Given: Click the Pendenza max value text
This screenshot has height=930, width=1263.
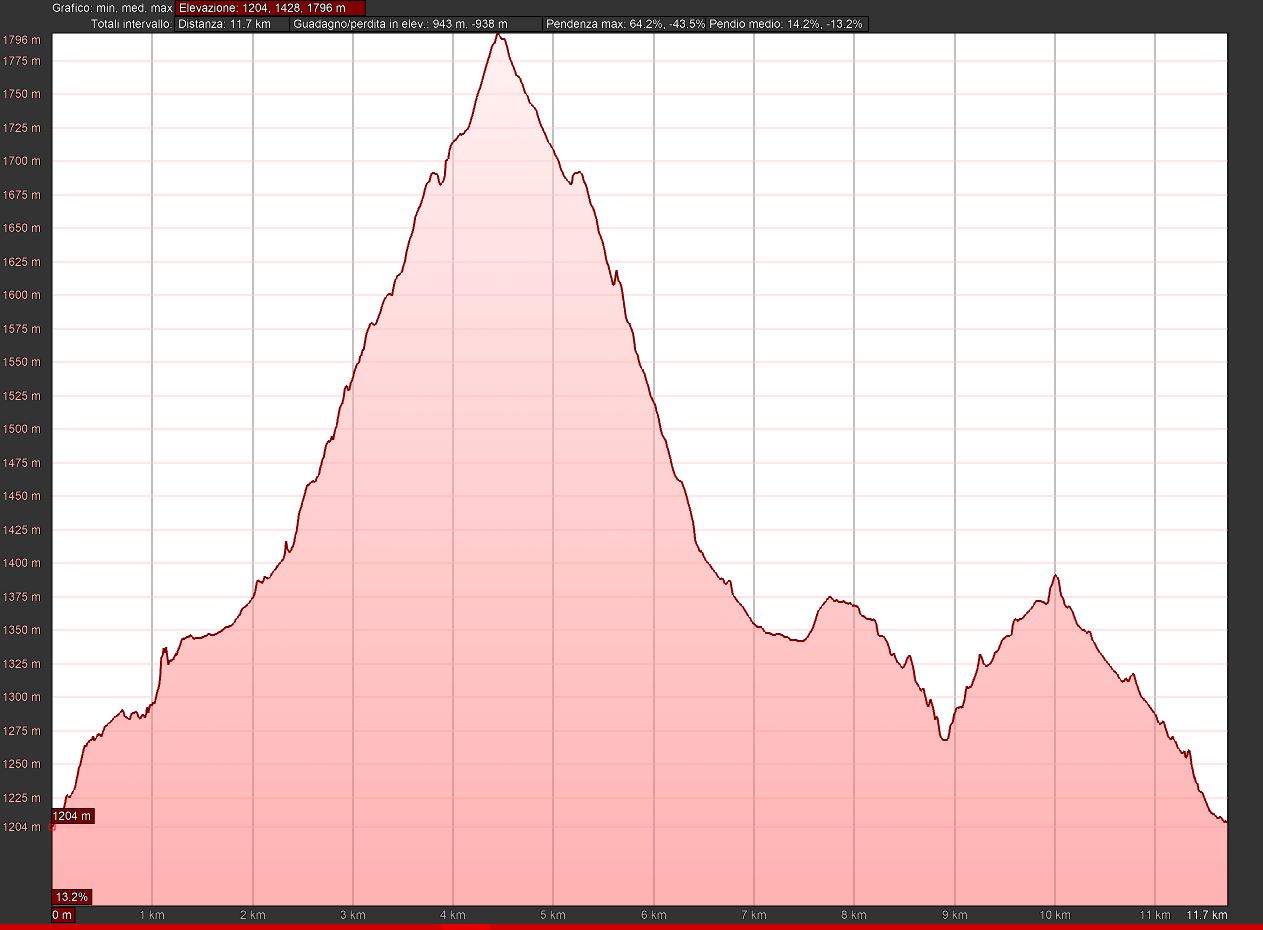Looking at the screenshot, I should [625, 24].
